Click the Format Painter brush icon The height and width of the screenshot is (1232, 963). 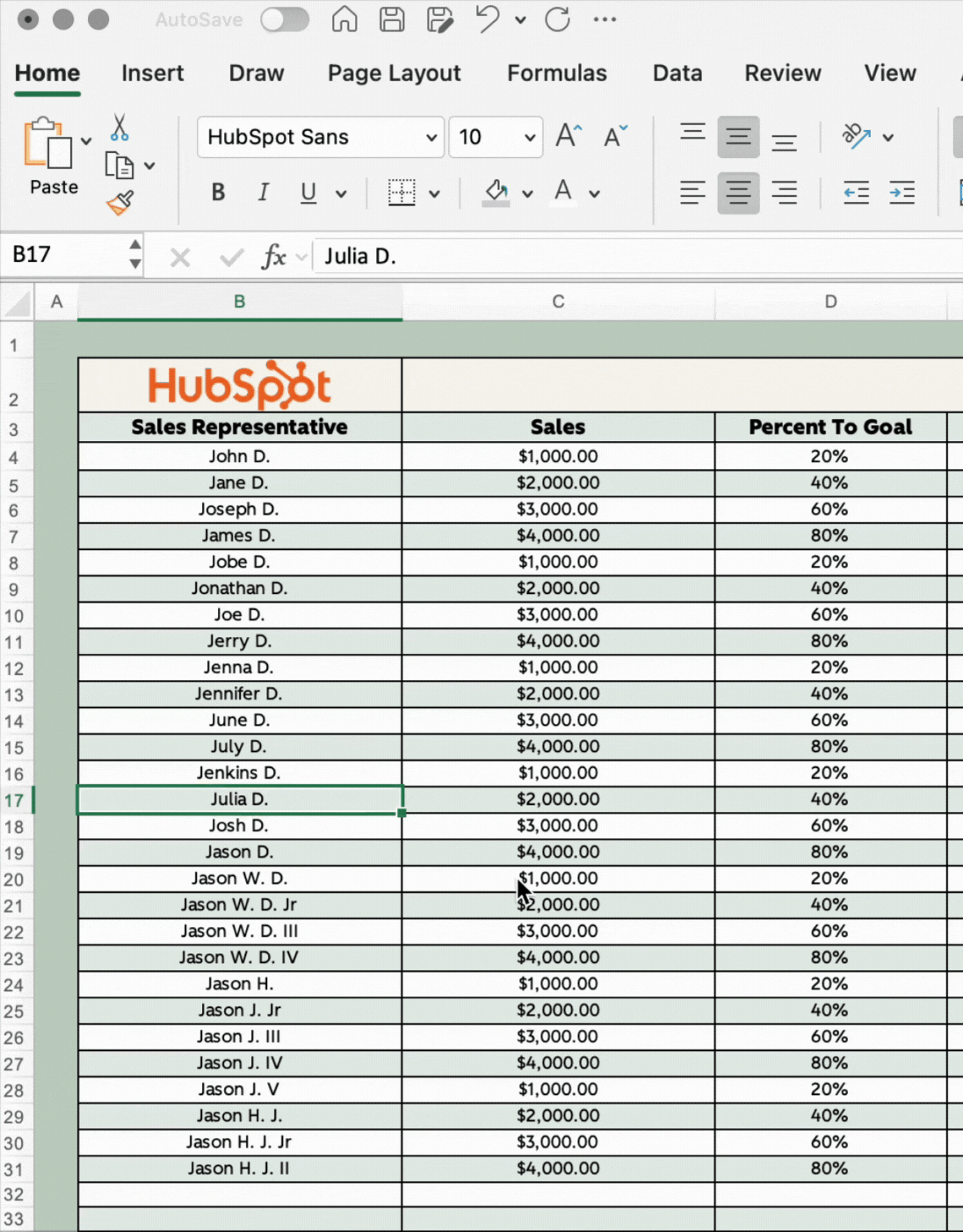click(x=120, y=203)
